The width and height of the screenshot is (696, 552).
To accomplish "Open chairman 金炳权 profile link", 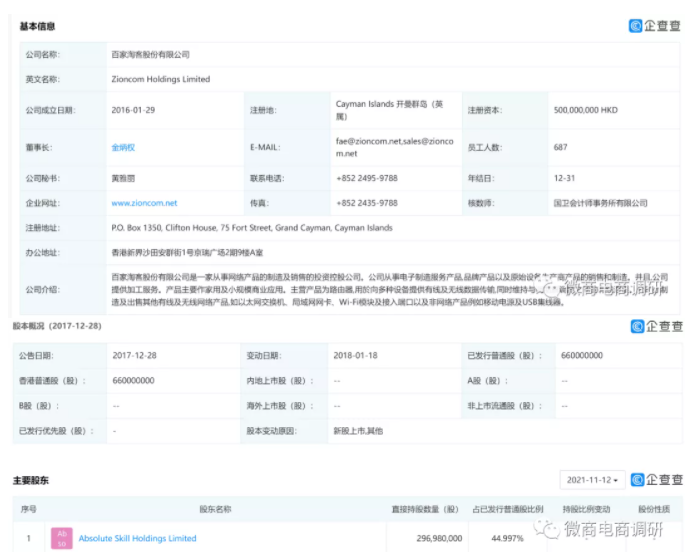I will tap(123, 147).
